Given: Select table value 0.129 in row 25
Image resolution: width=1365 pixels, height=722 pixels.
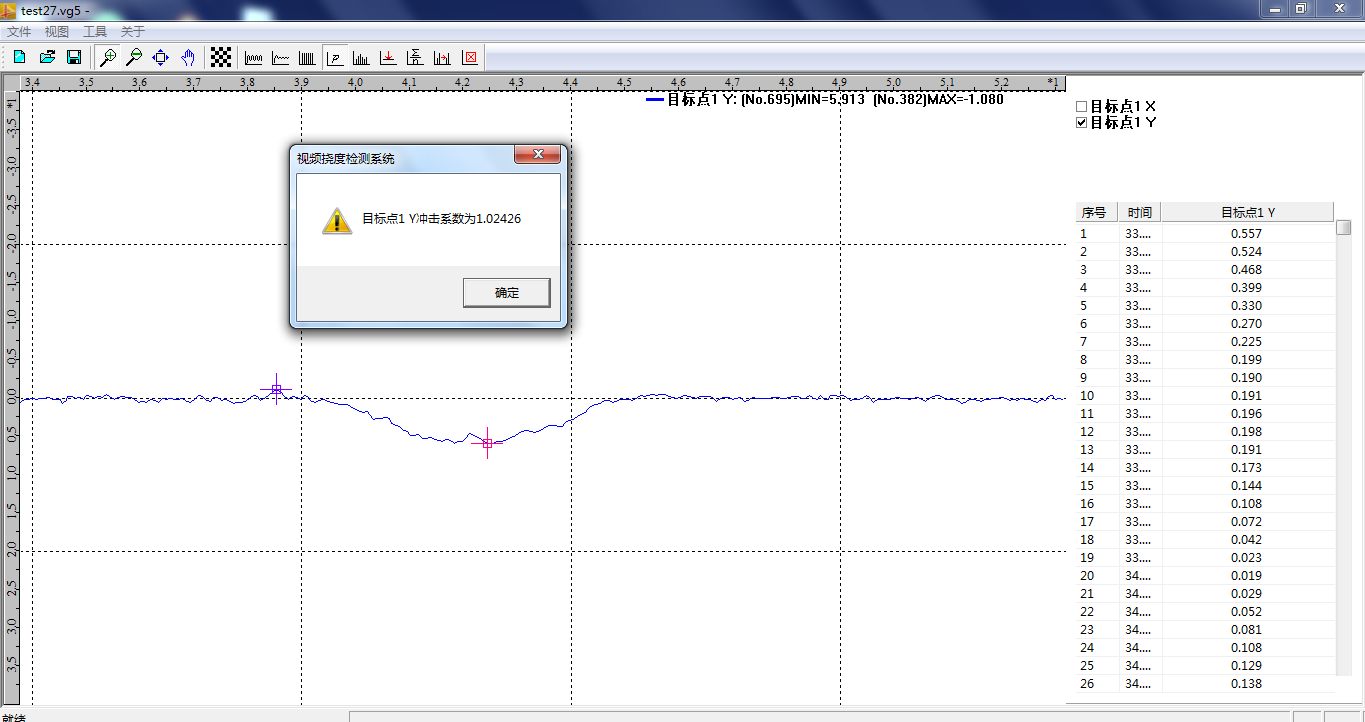Looking at the screenshot, I should 1246,666.
